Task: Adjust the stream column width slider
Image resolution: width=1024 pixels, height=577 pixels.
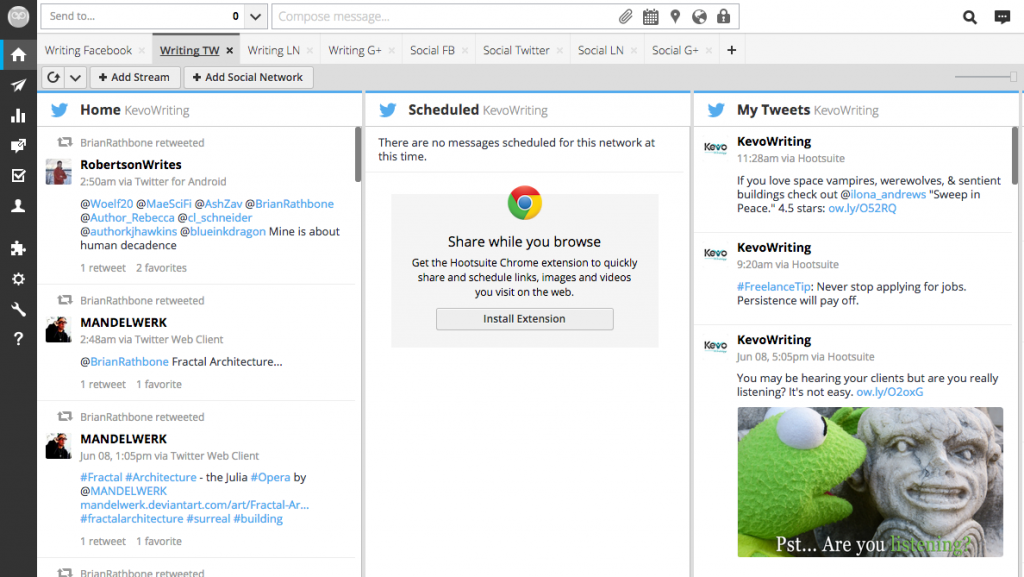Action: tap(1013, 76)
